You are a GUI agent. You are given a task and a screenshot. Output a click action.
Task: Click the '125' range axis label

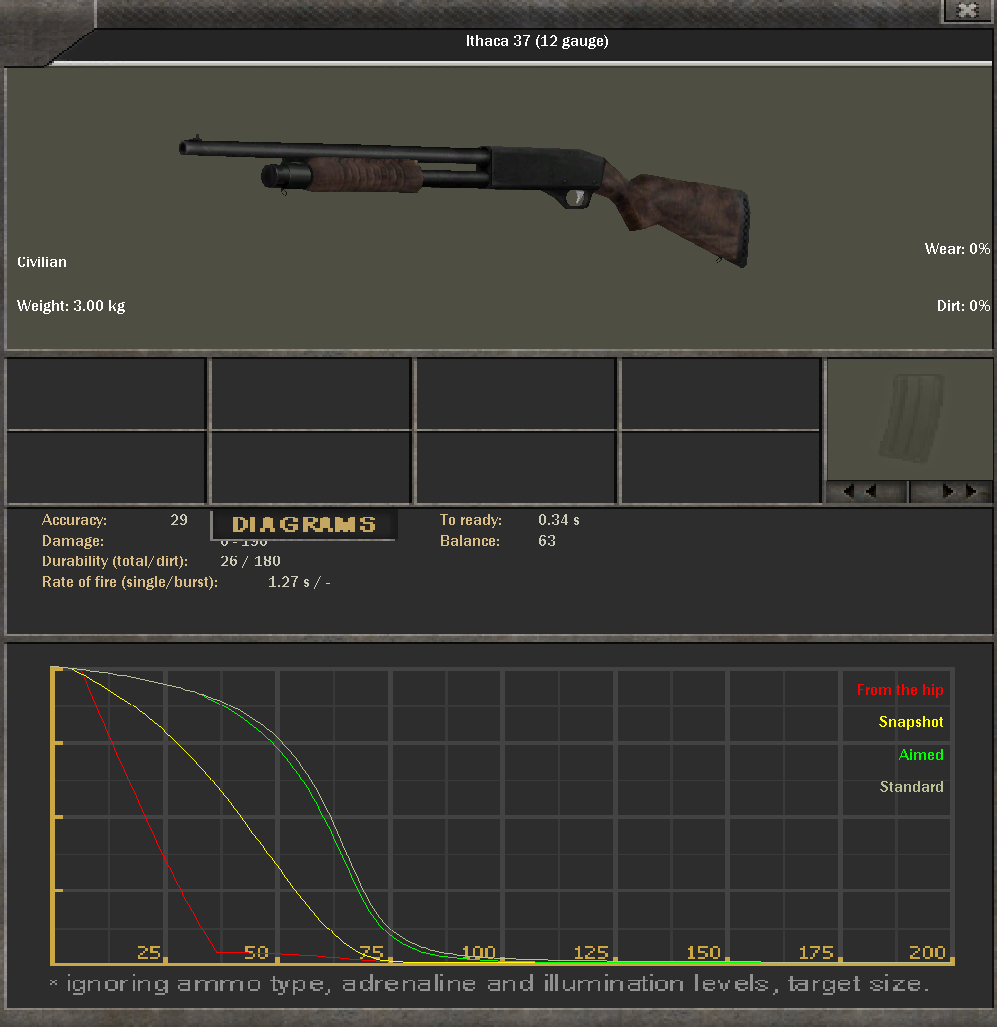pyautogui.click(x=591, y=952)
